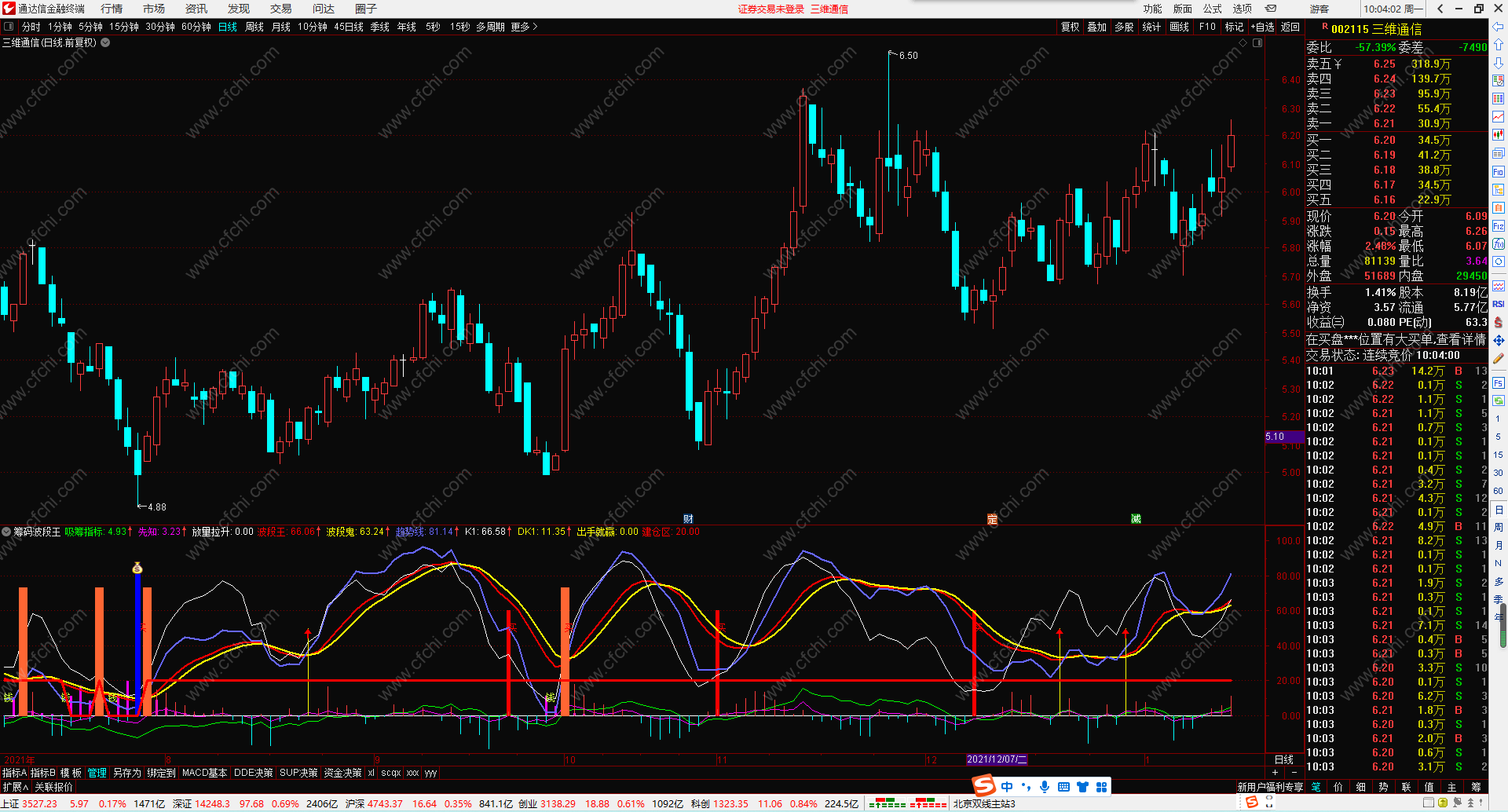Open 新用户福利专享 promotion link

point(1270,787)
